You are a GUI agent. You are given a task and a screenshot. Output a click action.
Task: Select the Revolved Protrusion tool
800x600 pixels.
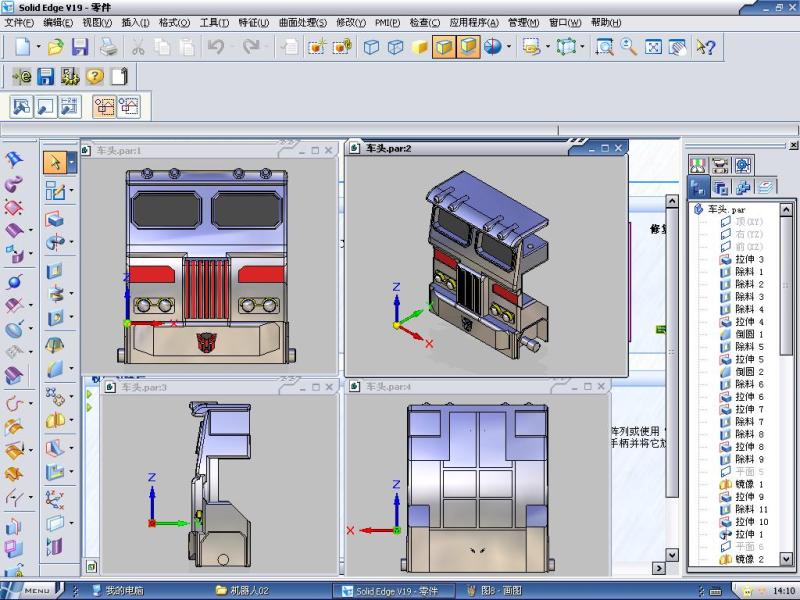(x=54, y=242)
